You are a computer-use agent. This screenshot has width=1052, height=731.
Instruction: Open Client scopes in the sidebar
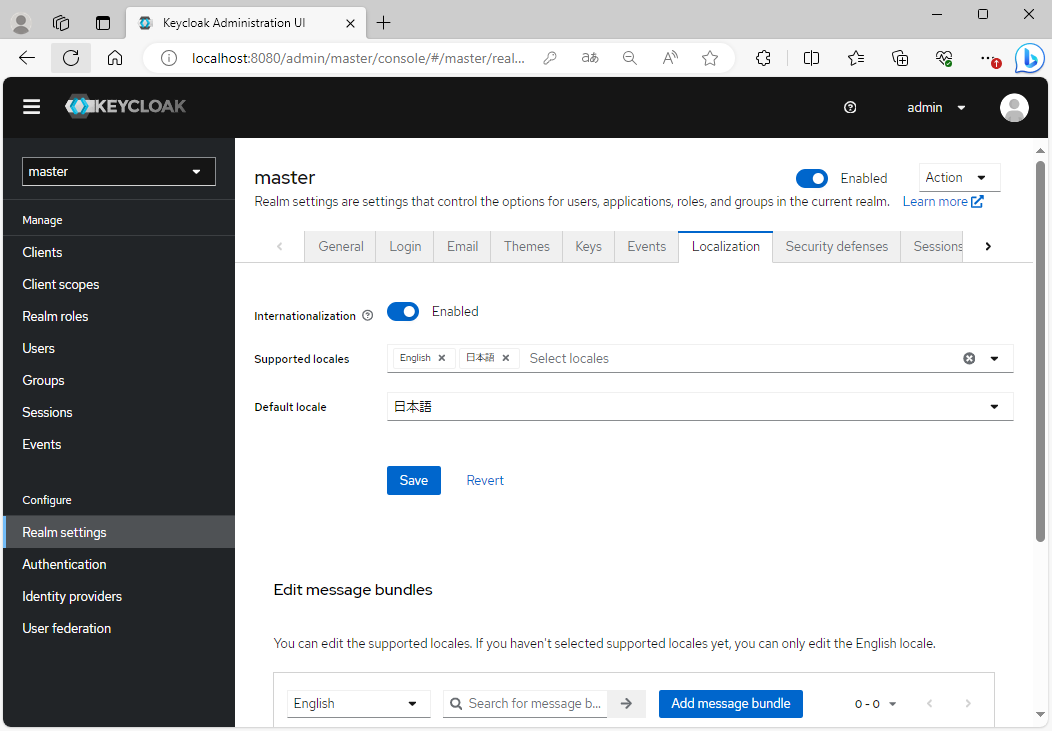119,284
